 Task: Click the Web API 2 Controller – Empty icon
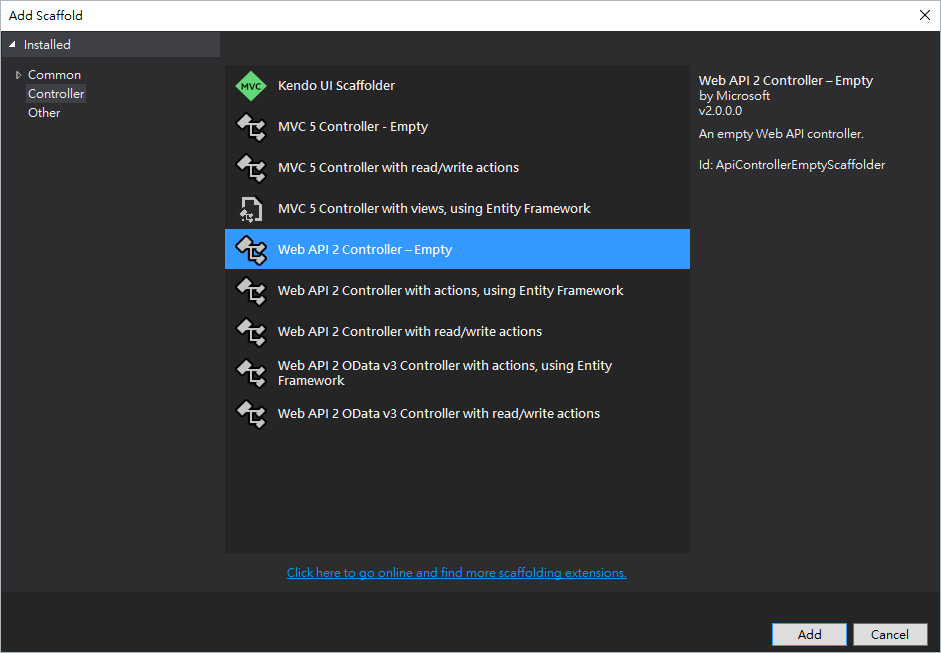pyautogui.click(x=251, y=249)
